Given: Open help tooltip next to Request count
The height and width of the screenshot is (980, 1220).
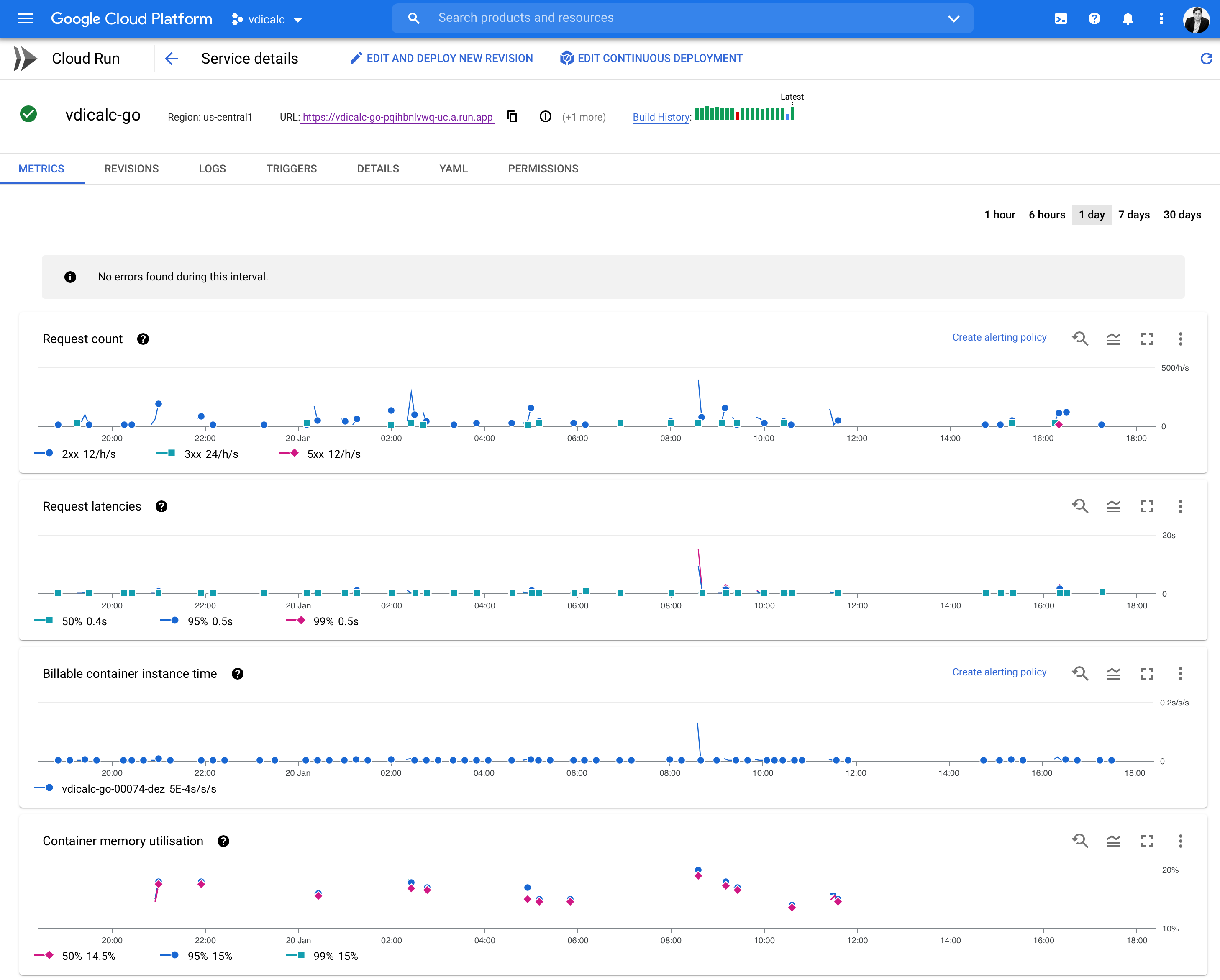Looking at the screenshot, I should tap(143, 339).
